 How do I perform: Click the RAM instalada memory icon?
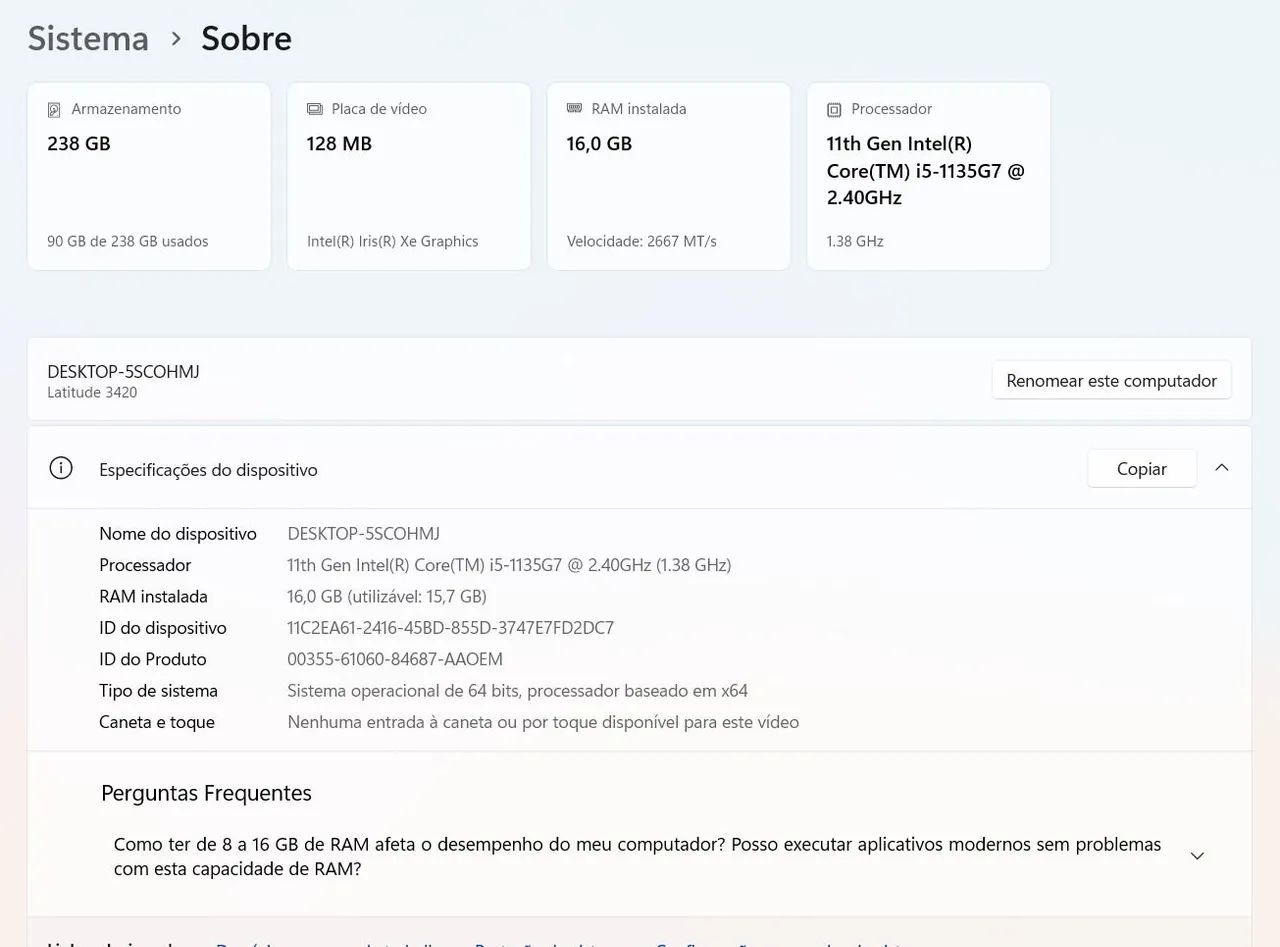574,108
